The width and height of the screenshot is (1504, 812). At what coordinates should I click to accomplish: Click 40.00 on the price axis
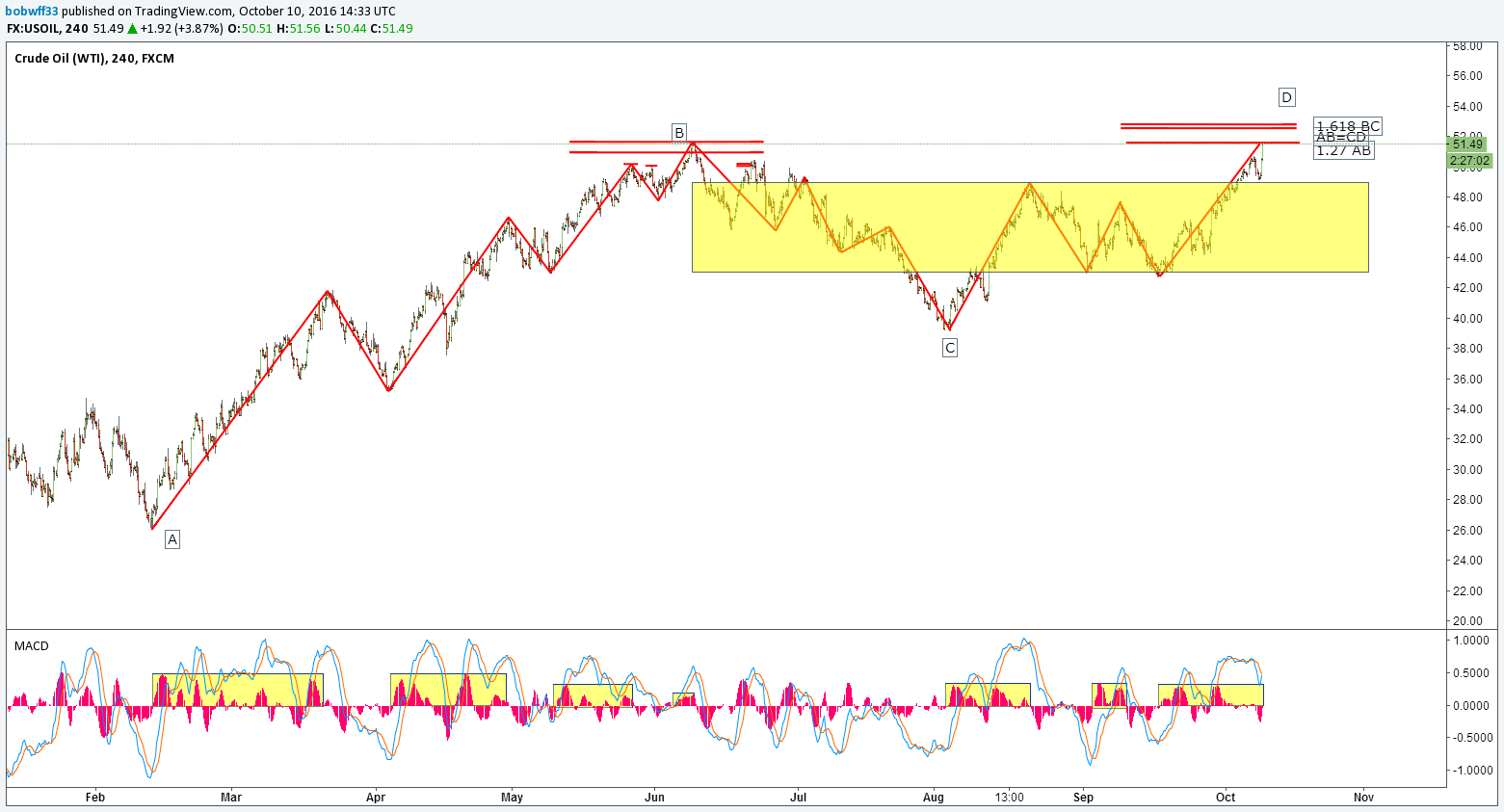pyautogui.click(x=1467, y=319)
